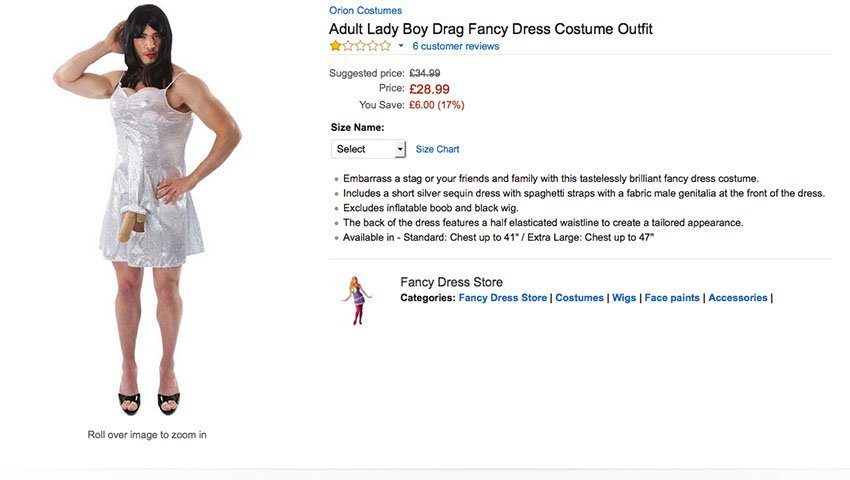Click the fifth empty rating star
This screenshot has width=850, height=480.
pyautogui.click(x=385, y=46)
